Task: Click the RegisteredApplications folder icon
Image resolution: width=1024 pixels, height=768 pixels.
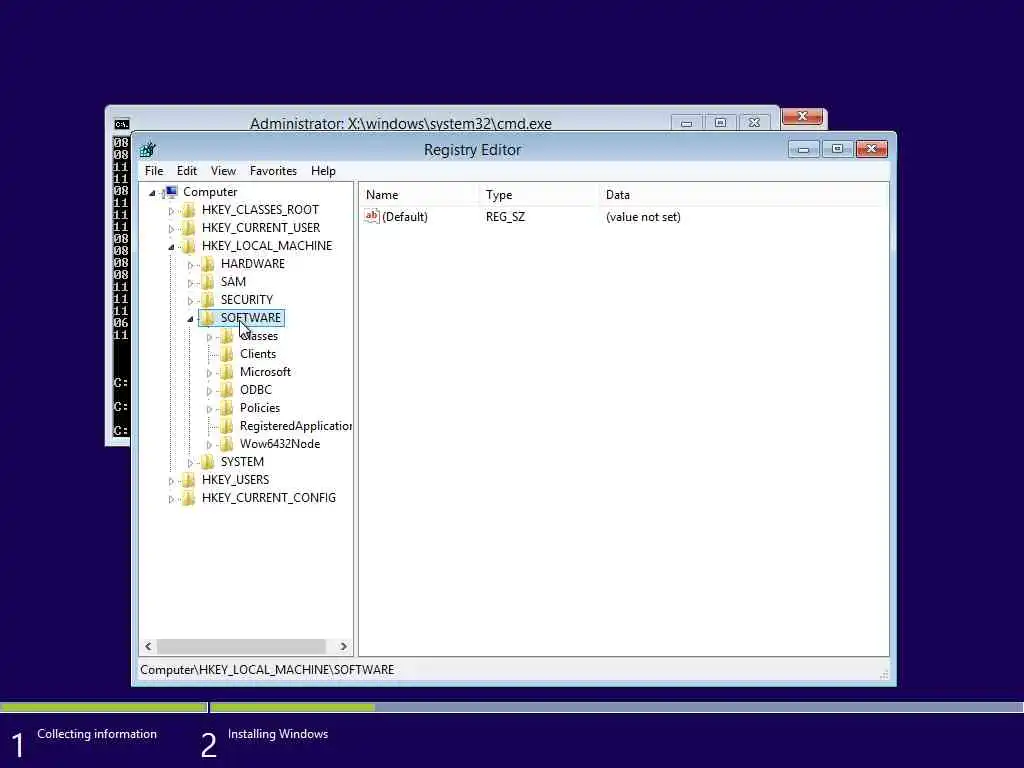Action: click(227, 426)
